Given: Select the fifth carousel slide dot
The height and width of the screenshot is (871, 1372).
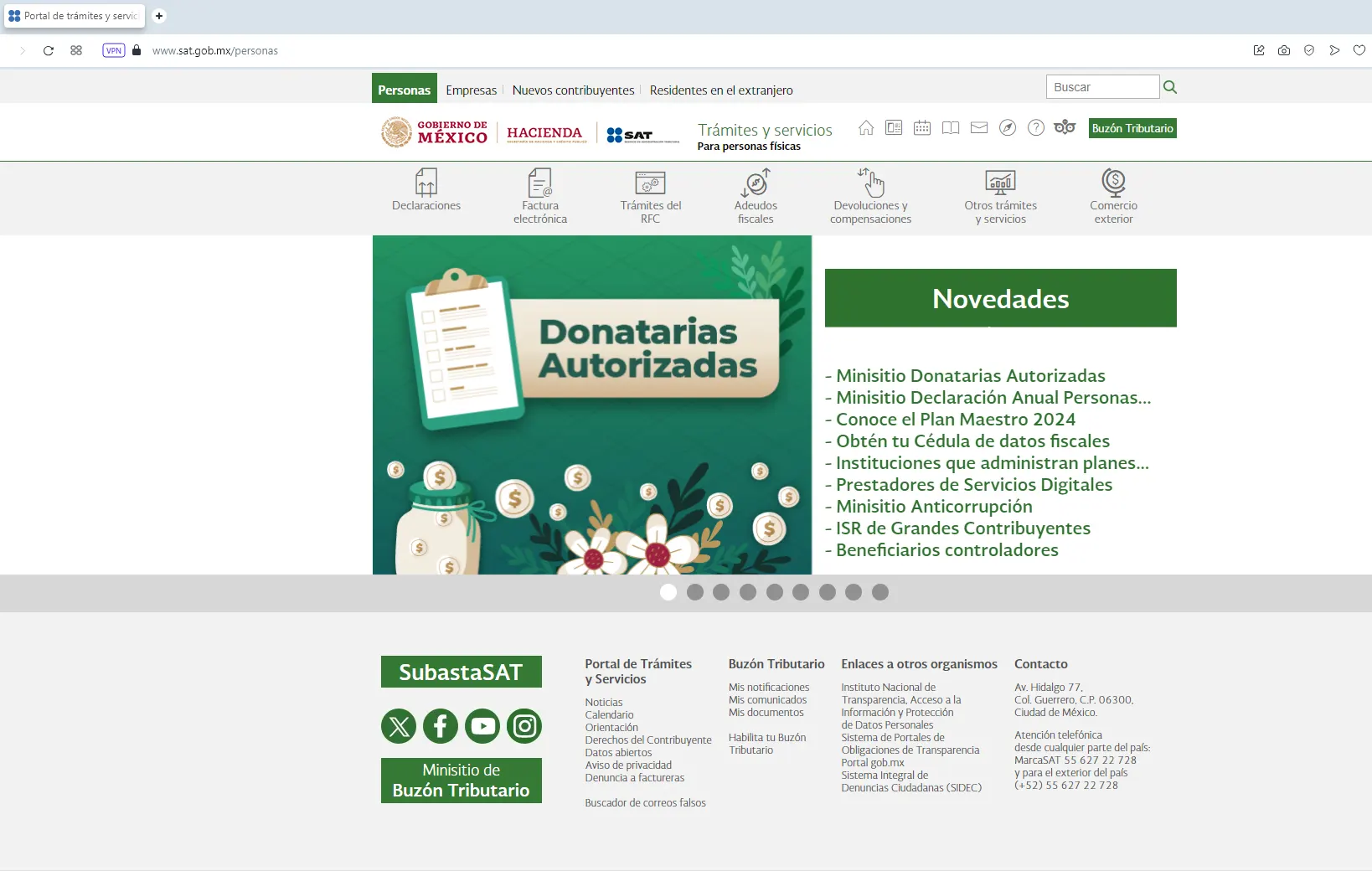Looking at the screenshot, I should (774, 592).
